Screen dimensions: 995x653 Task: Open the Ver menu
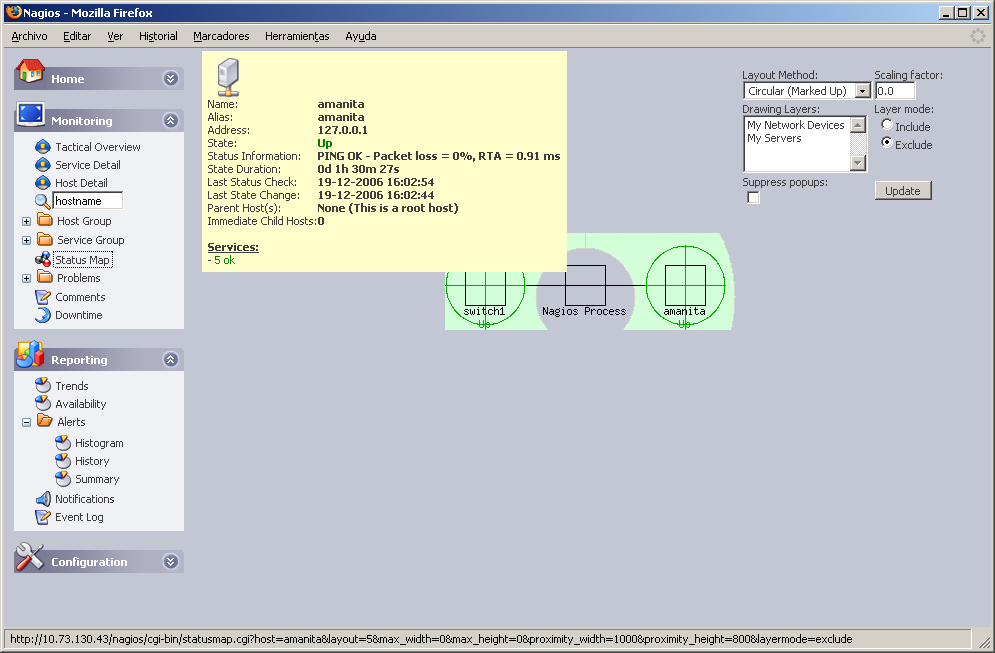[115, 36]
